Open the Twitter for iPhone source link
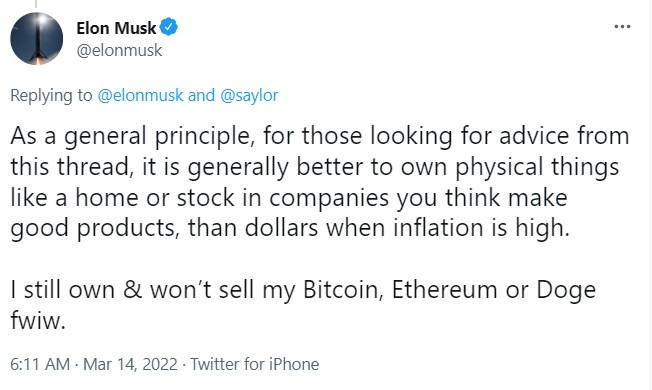Viewport: 652px width, 390px height. click(x=254, y=364)
